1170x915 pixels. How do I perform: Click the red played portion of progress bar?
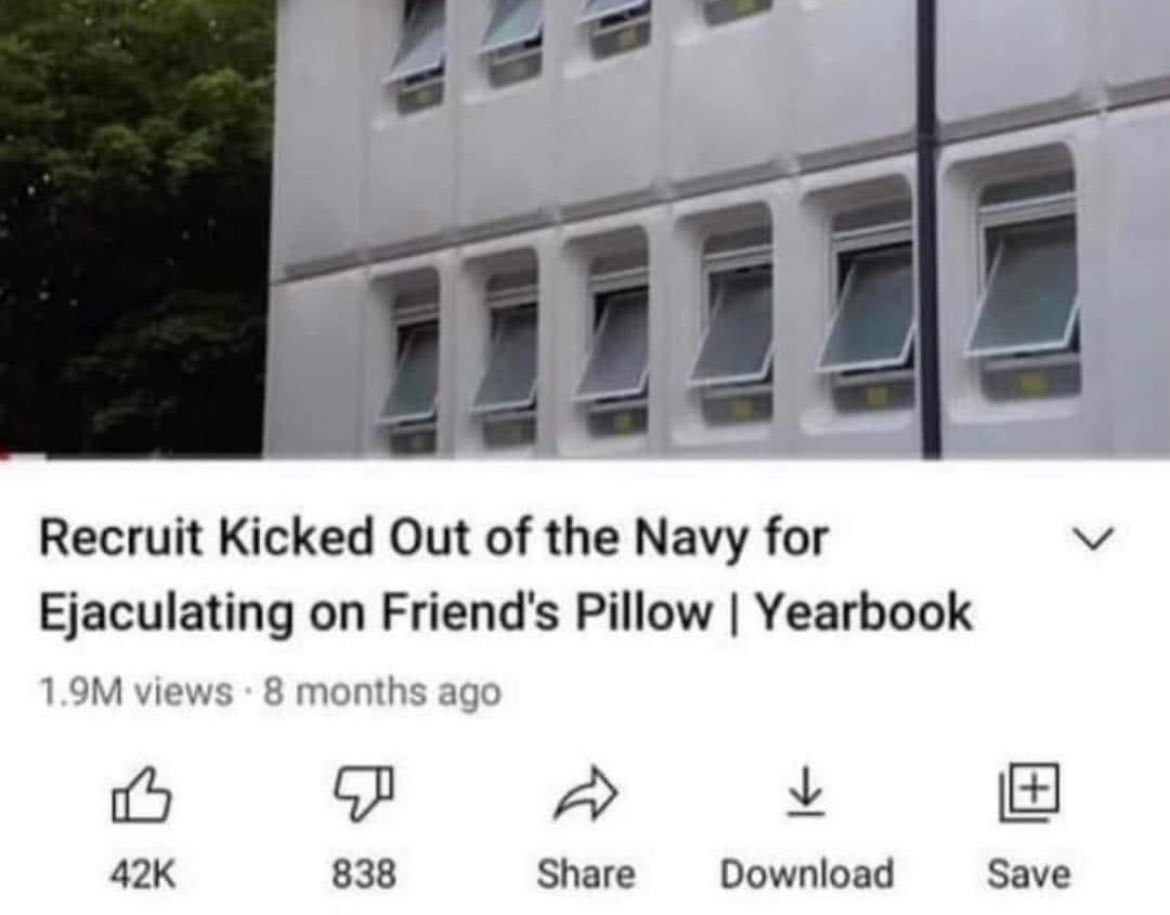(x=22, y=455)
